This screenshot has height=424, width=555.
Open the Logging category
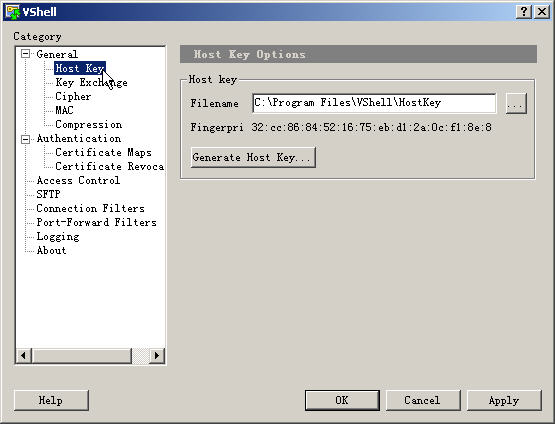point(58,236)
